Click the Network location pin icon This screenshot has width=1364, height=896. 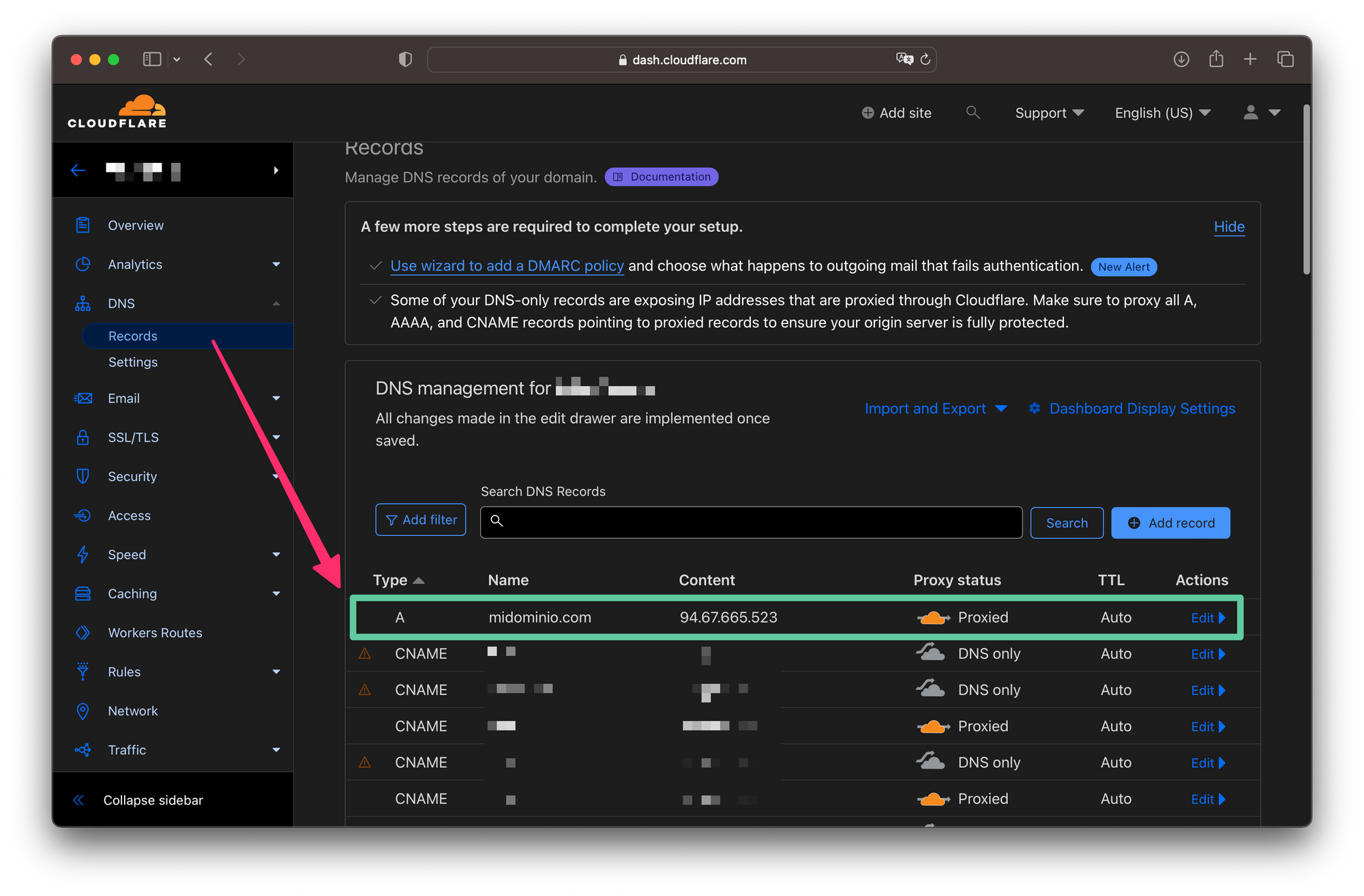83,711
